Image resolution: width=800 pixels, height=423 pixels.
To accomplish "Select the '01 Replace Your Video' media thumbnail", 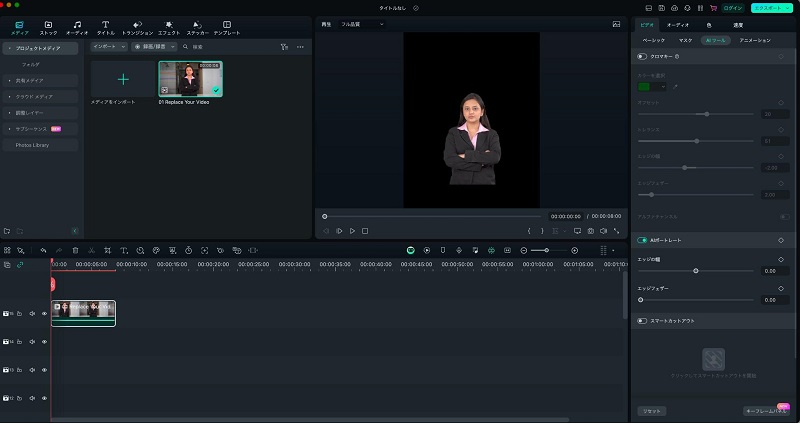I will 190,79.
